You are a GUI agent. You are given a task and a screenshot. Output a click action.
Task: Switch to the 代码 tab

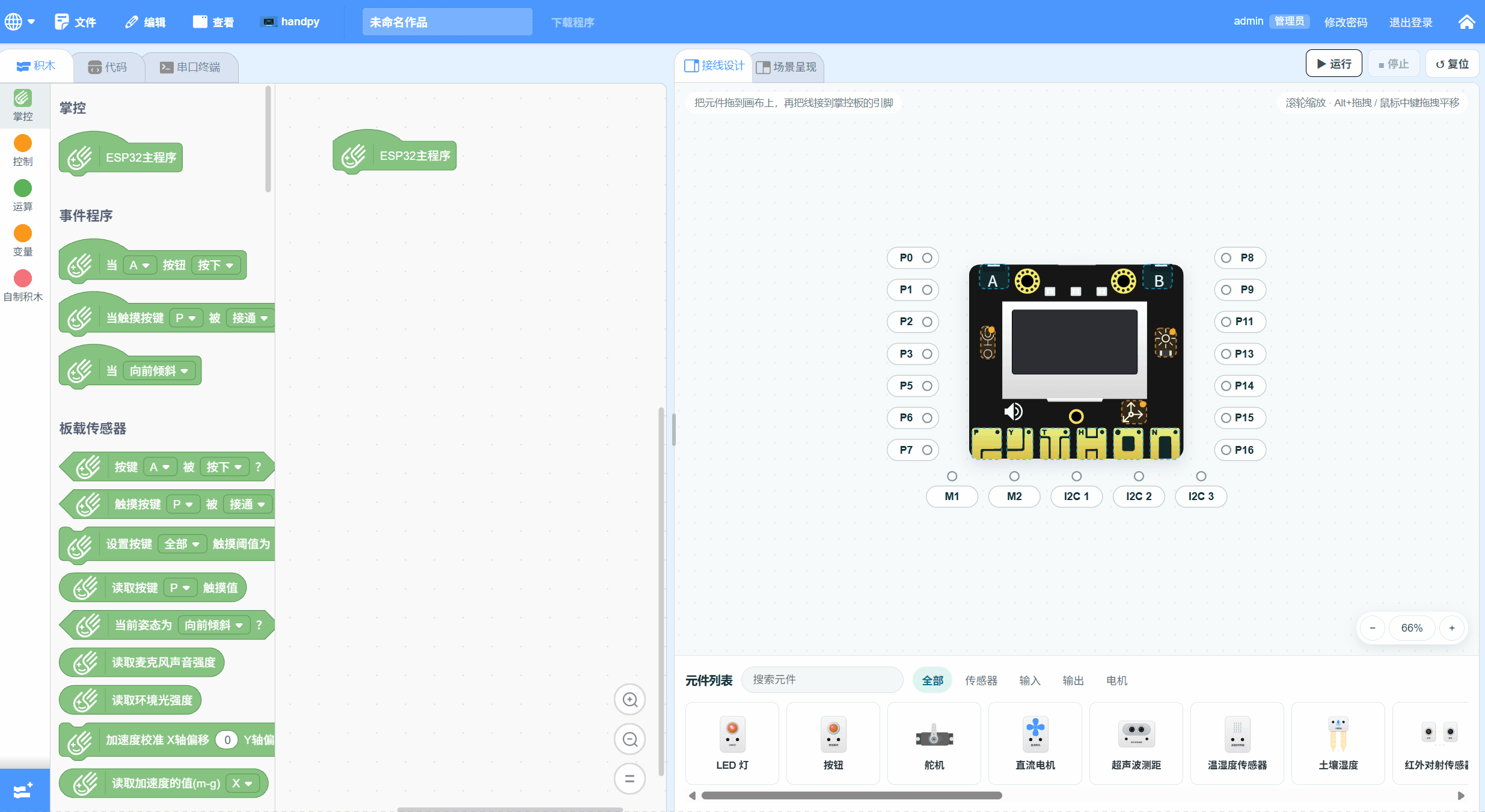(x=108, y=67)
